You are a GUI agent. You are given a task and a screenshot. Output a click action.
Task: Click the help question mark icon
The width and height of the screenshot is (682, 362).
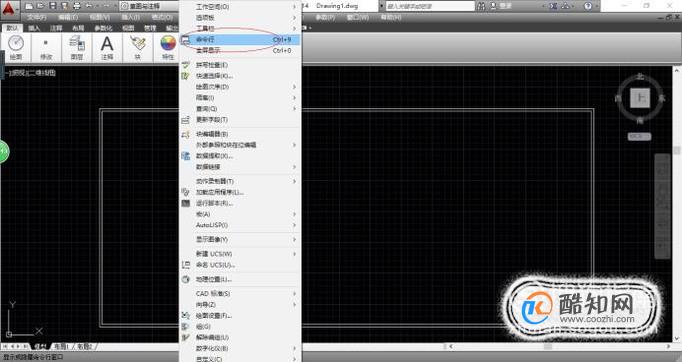tap(588, 6)
